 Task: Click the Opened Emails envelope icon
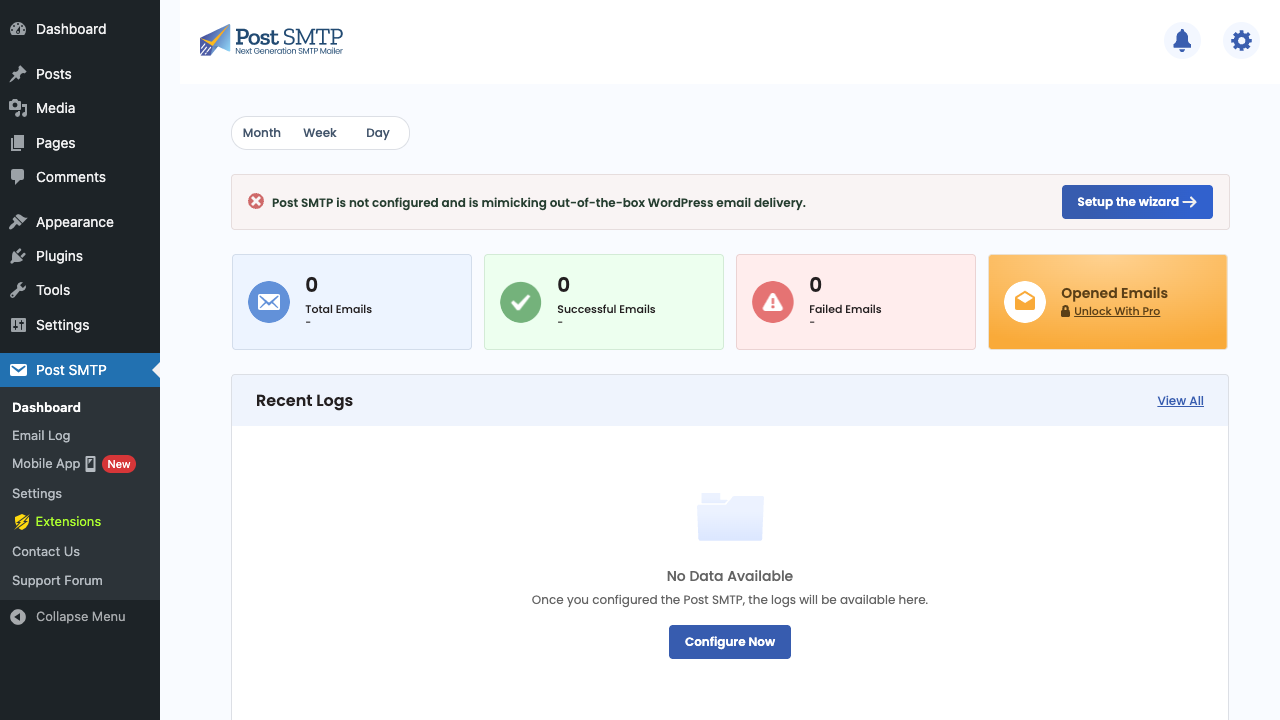[1025, 302]
